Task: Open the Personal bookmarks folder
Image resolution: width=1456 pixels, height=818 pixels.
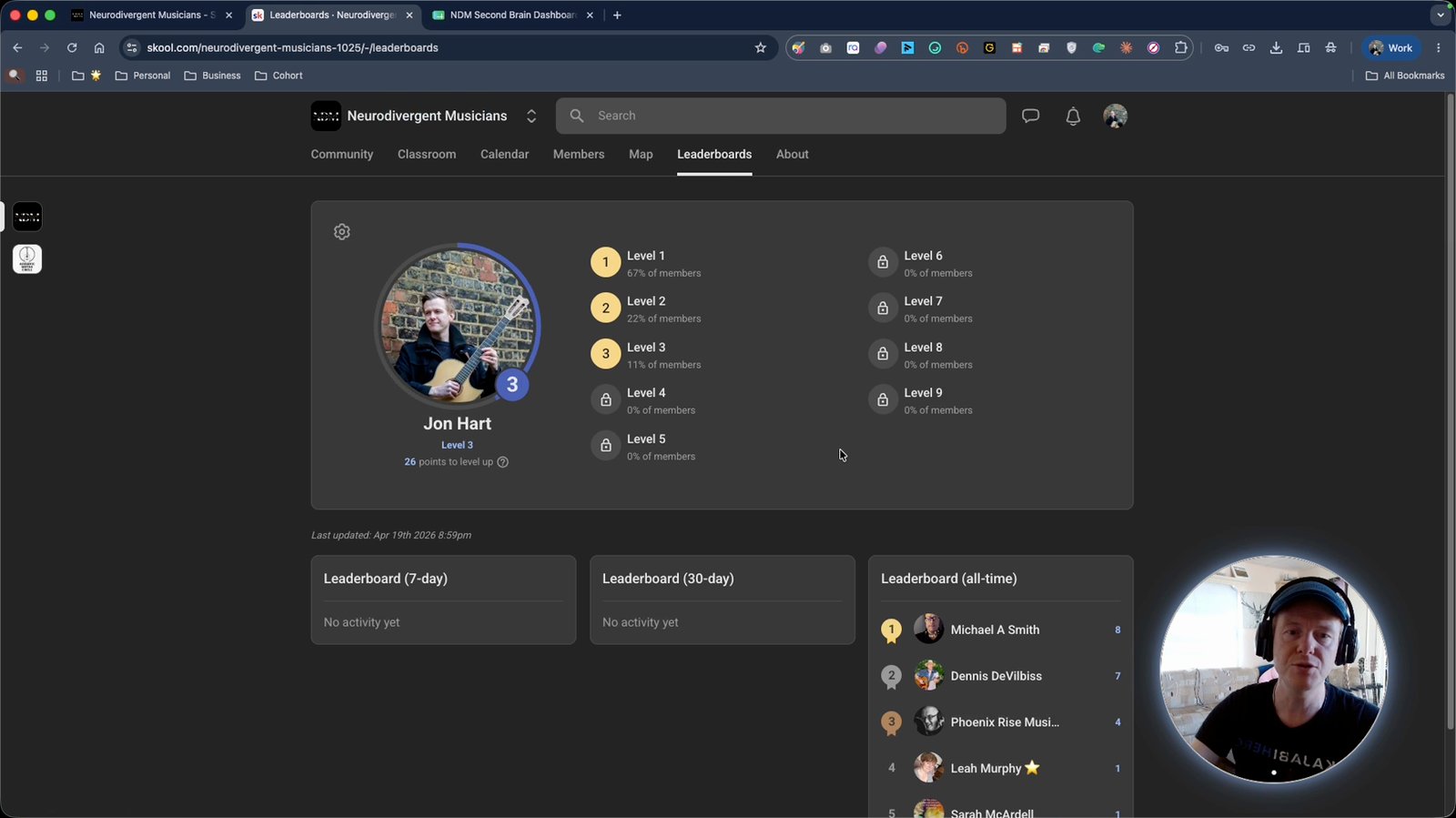Action: pos(143,76)
